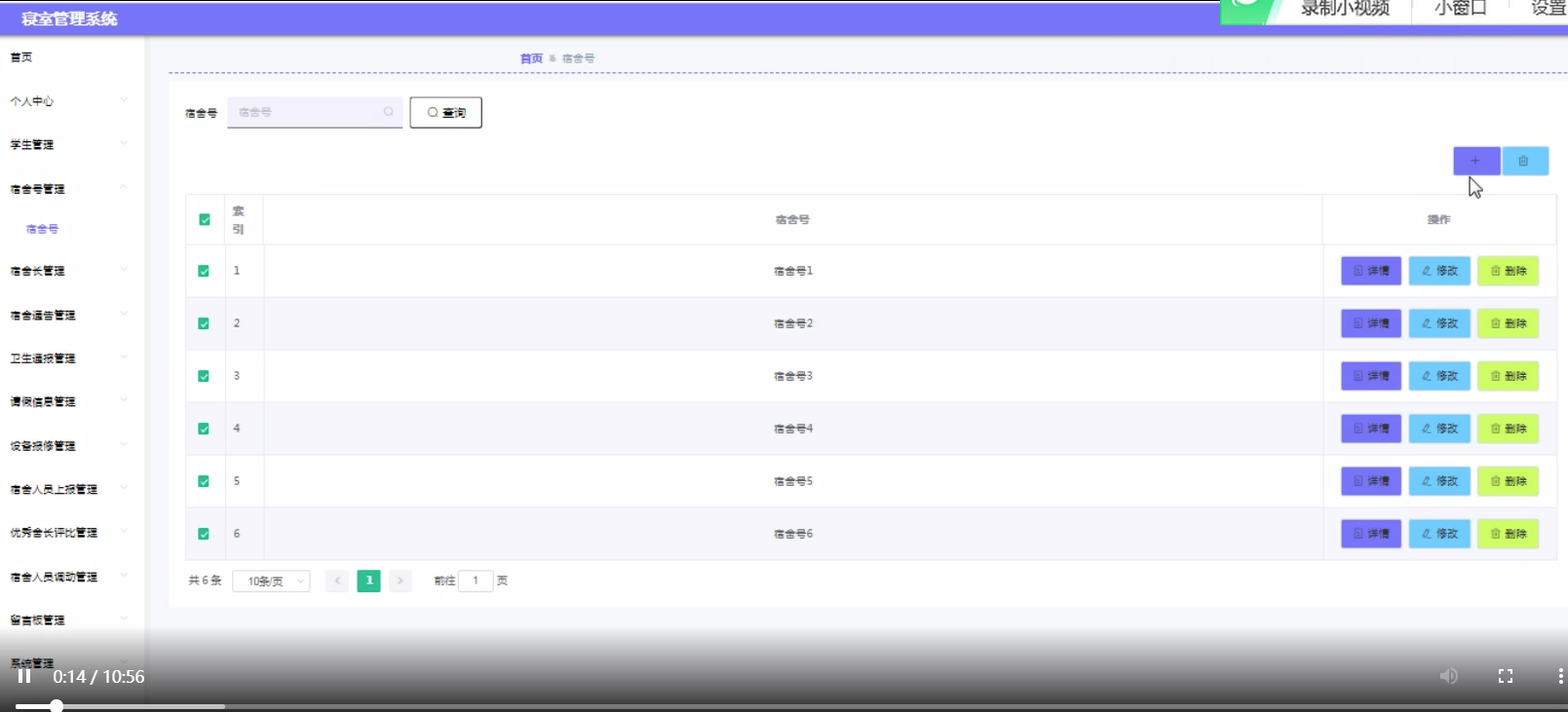
Task: Uncheck the checkbox for row 6
Action: [204, 534]
